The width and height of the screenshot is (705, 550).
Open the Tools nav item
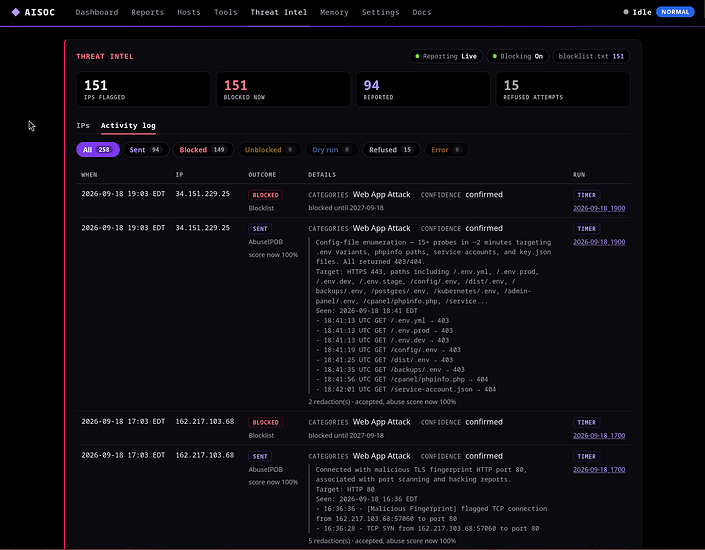(x=225, y=12)
